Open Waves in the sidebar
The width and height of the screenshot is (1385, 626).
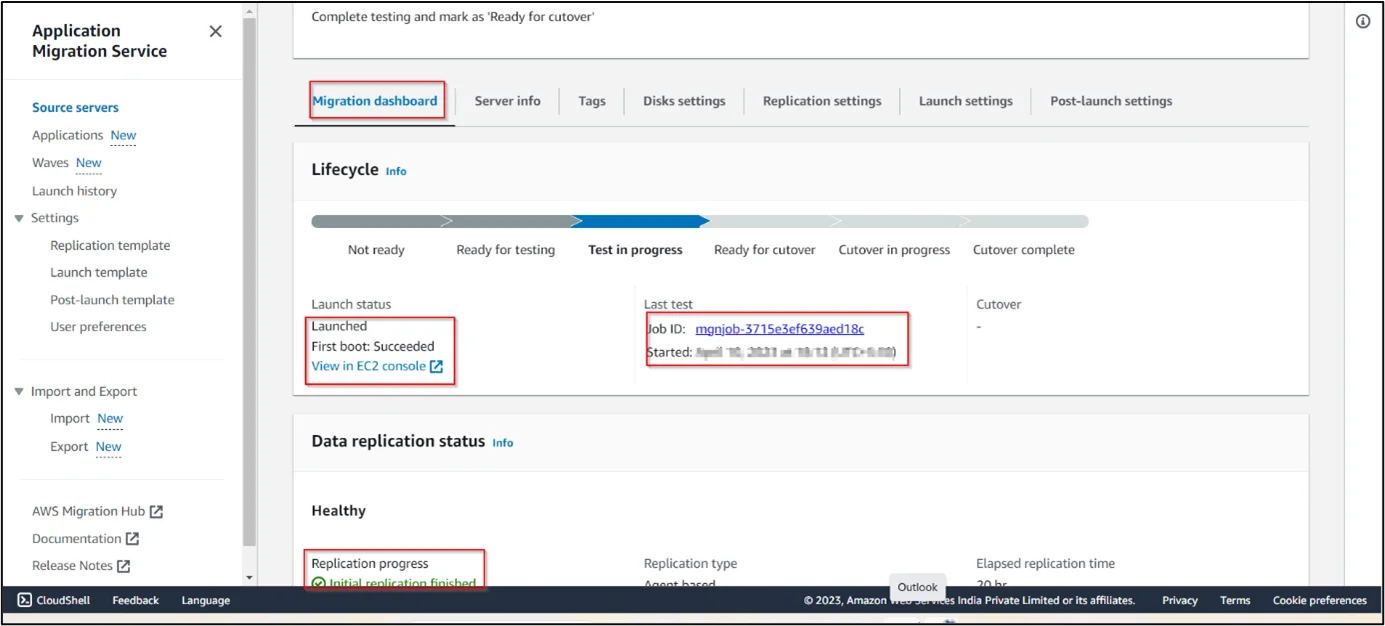pyautogui.click(x=50, y=163)
